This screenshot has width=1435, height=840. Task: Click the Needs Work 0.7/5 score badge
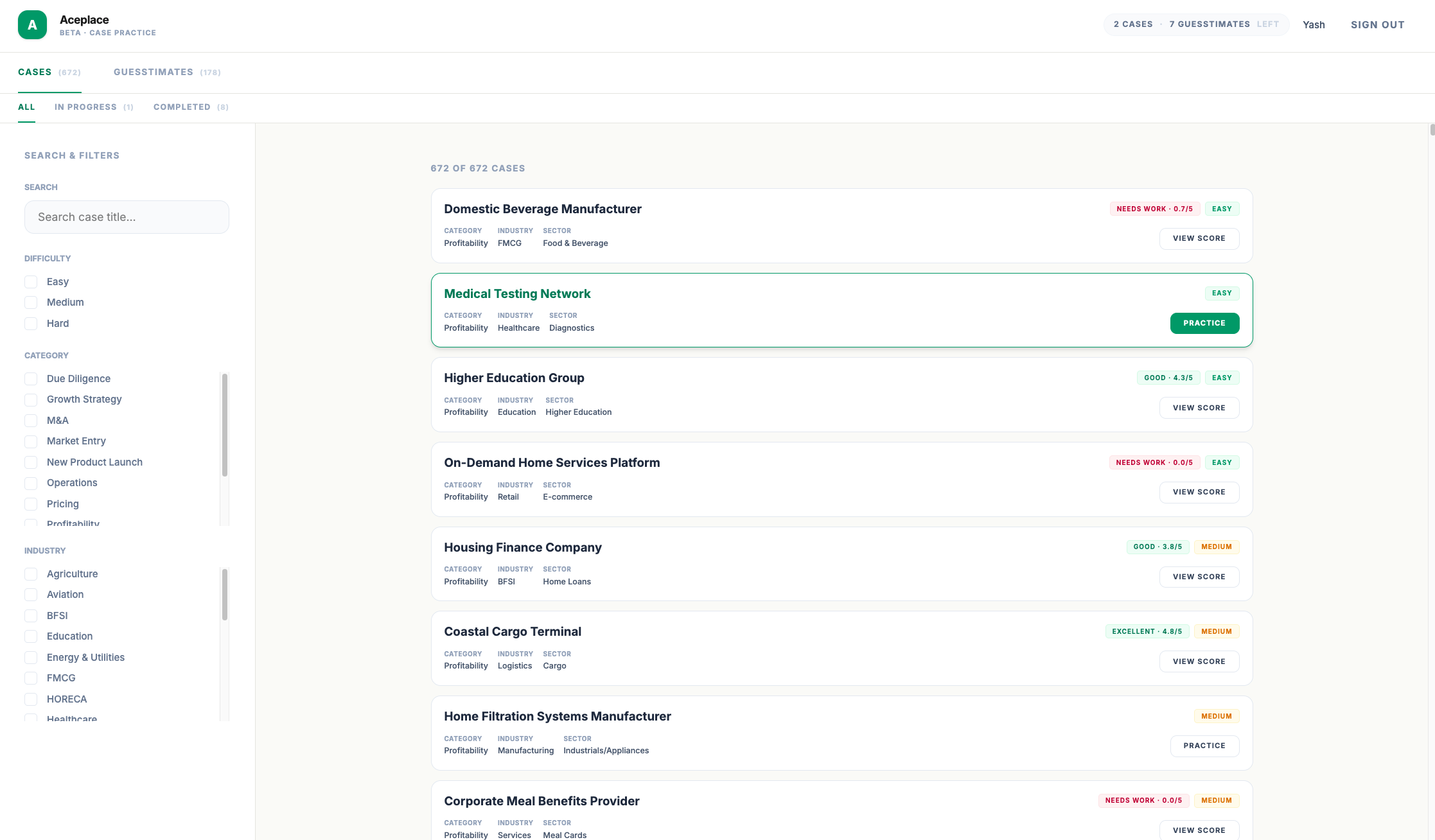[x=1154, y=209]
